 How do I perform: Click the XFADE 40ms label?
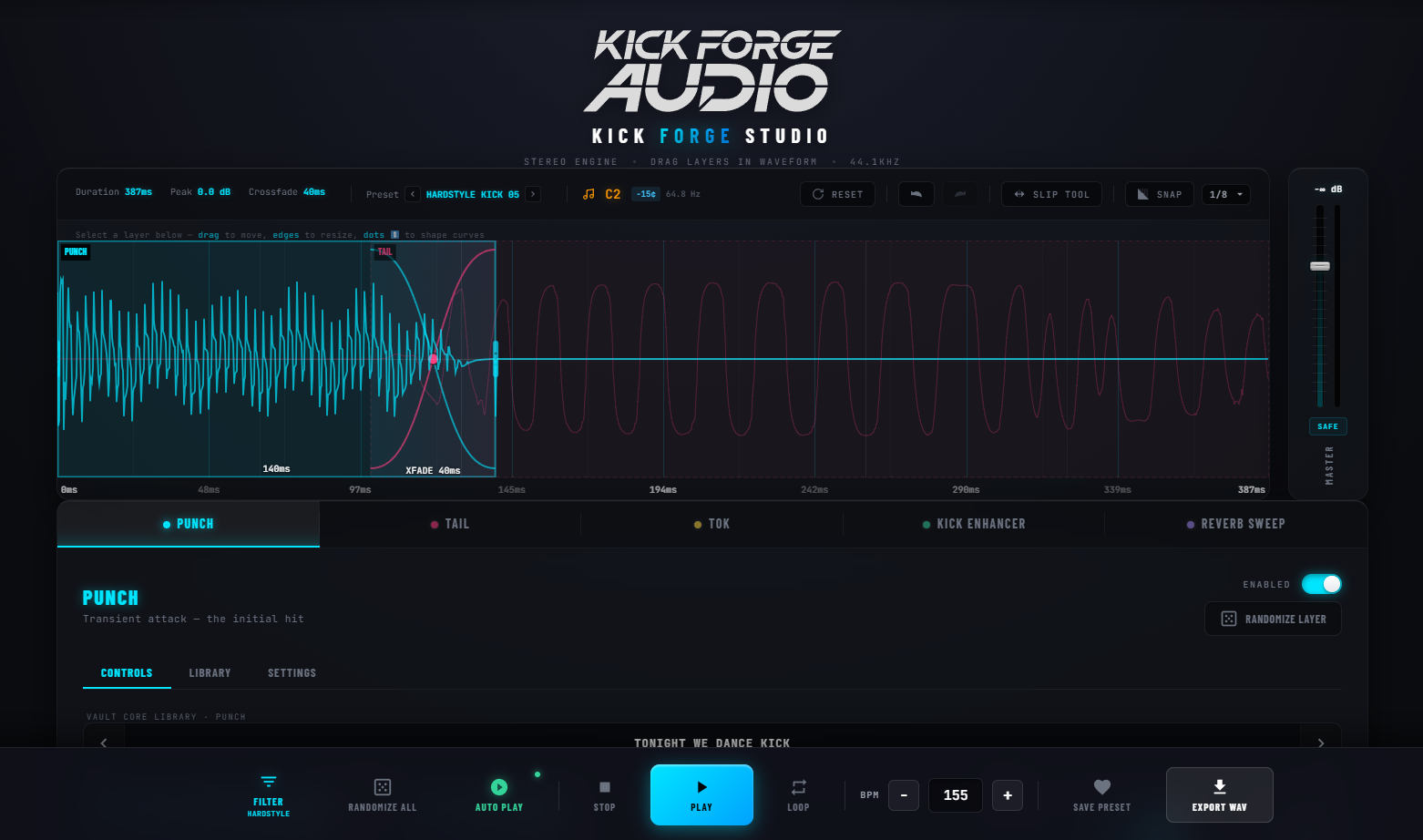pos(433,471)
